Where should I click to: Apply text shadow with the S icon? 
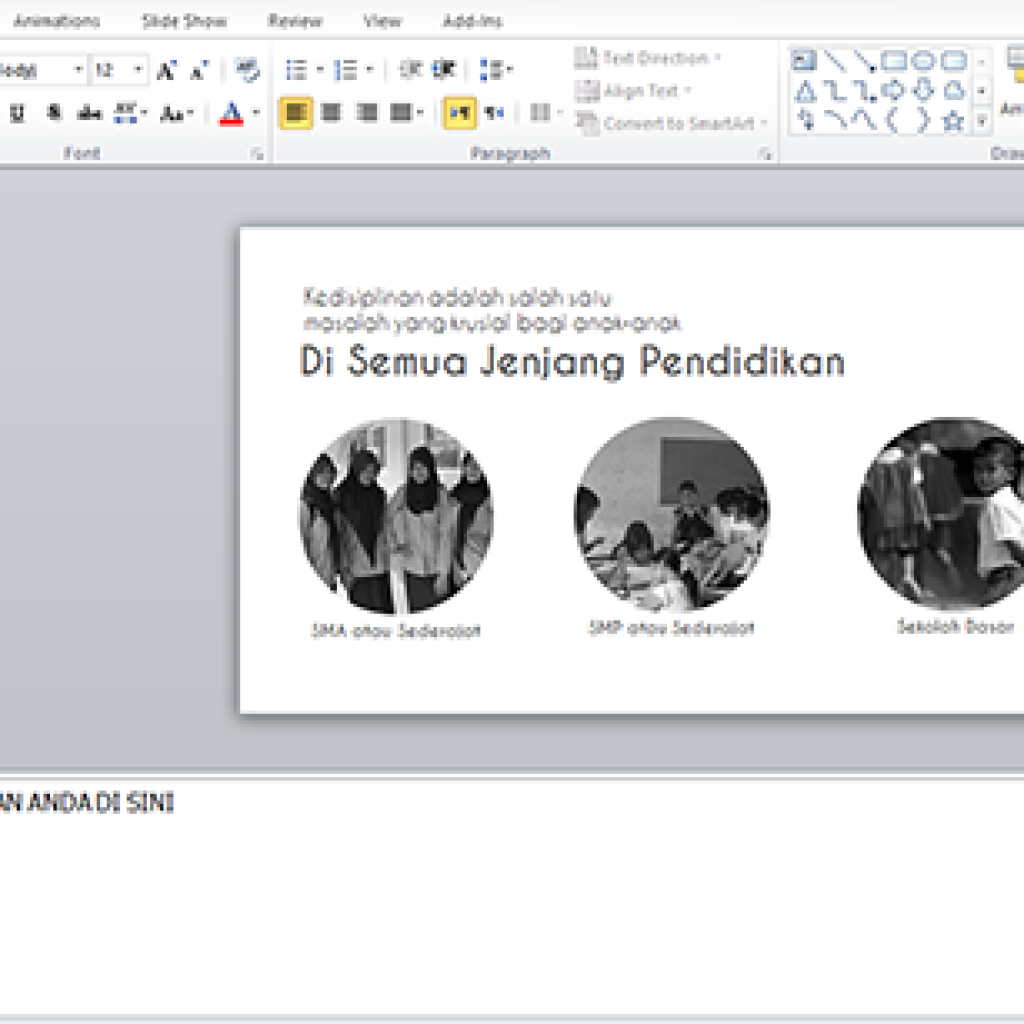(x=54, y=112)
